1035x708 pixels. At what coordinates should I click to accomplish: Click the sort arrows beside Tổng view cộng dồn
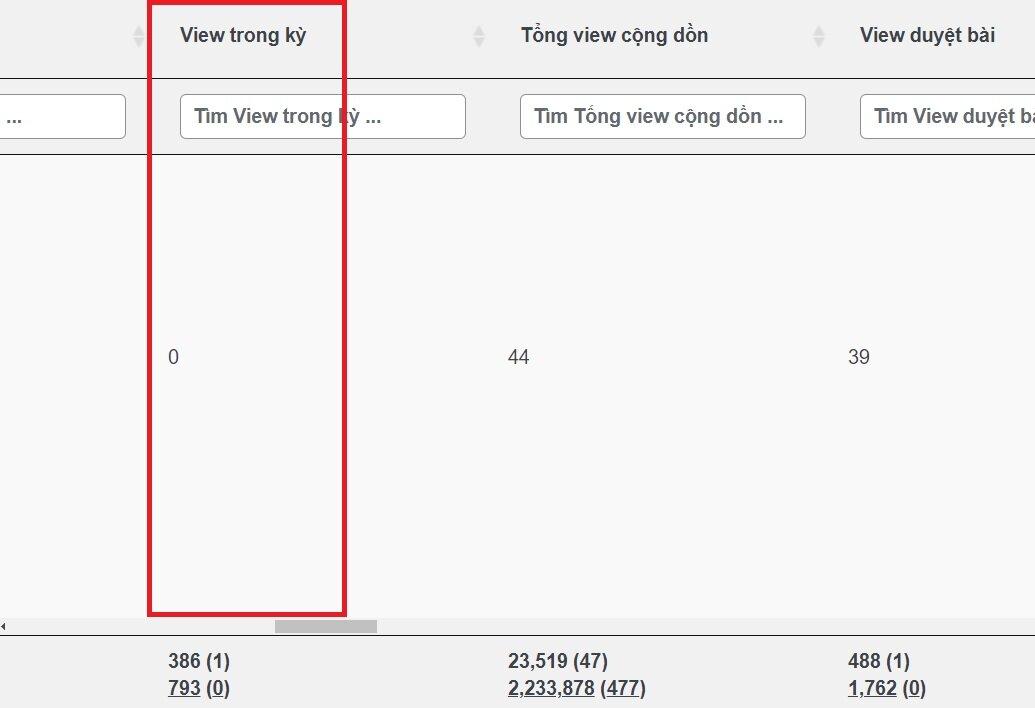click(x=819, y=35)
